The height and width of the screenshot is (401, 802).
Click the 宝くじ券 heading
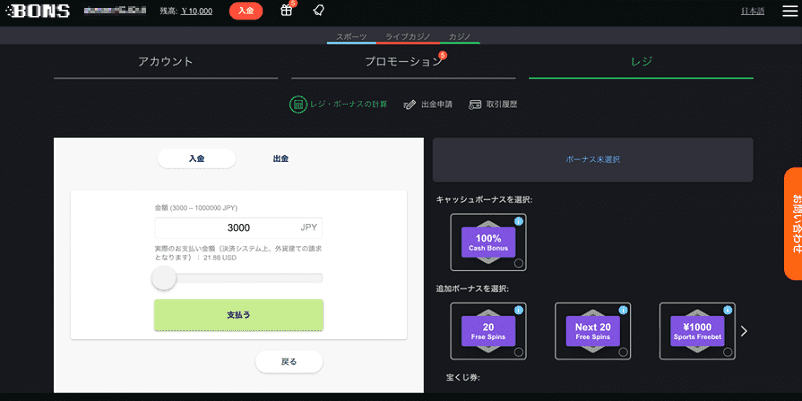(463, 378)
